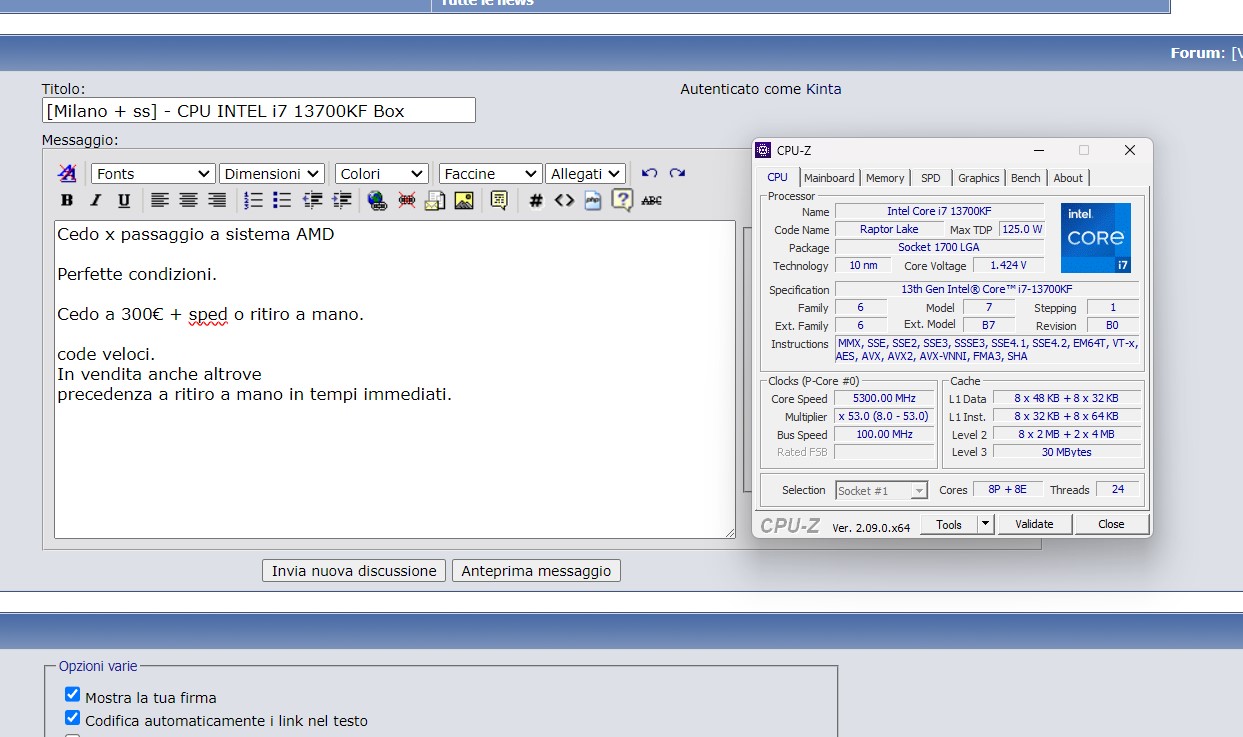Click the Validate button in CPU-Z
1243x737 pixels.
[x=1034, y=524]
